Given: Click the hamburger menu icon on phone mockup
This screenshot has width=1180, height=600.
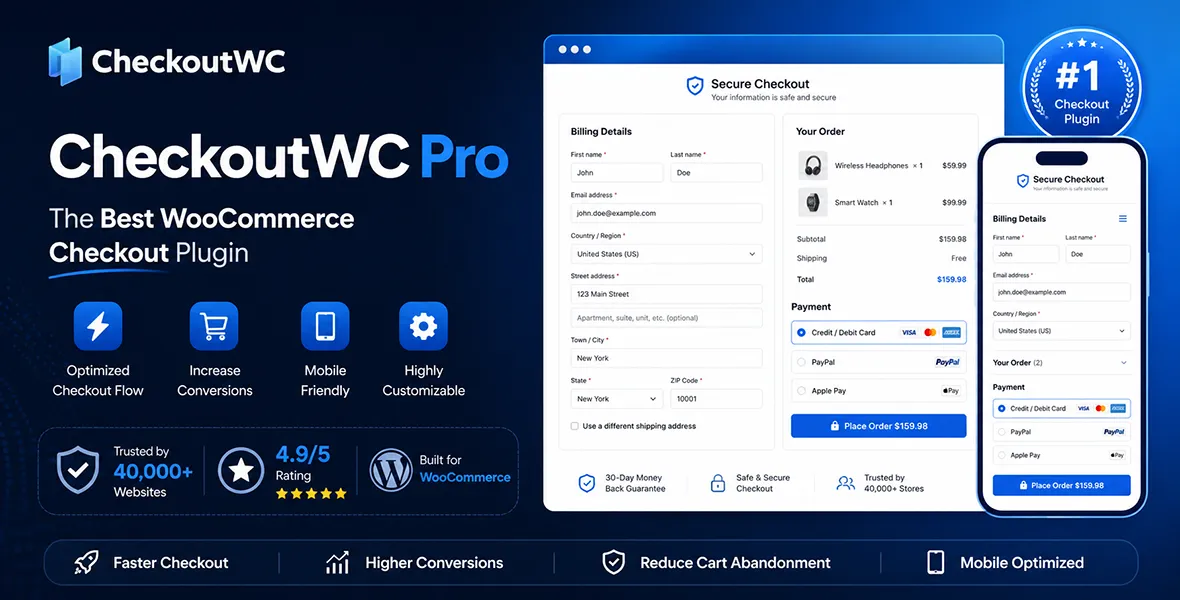Looking at the screenshot, I should [x=1123, y=219].
